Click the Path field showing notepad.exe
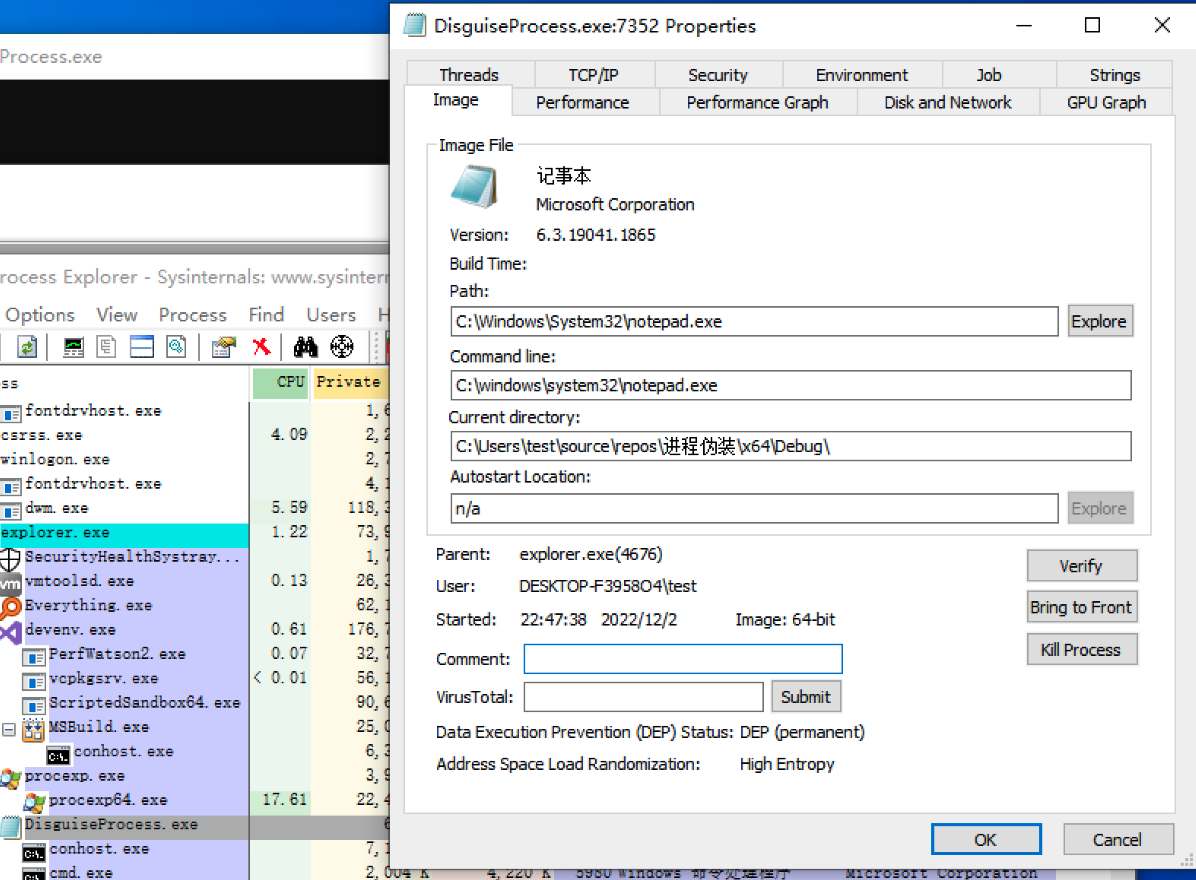 [x=754, y=321]
